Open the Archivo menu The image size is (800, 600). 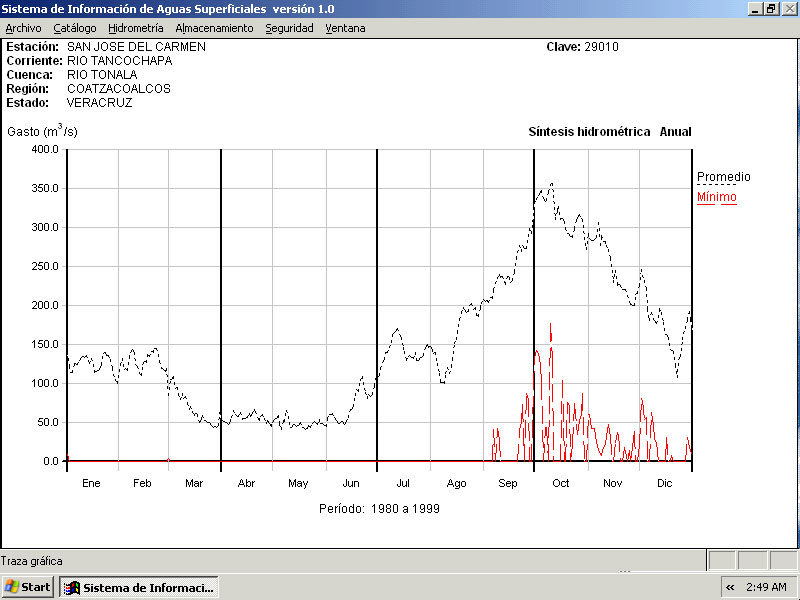point(23,28)
